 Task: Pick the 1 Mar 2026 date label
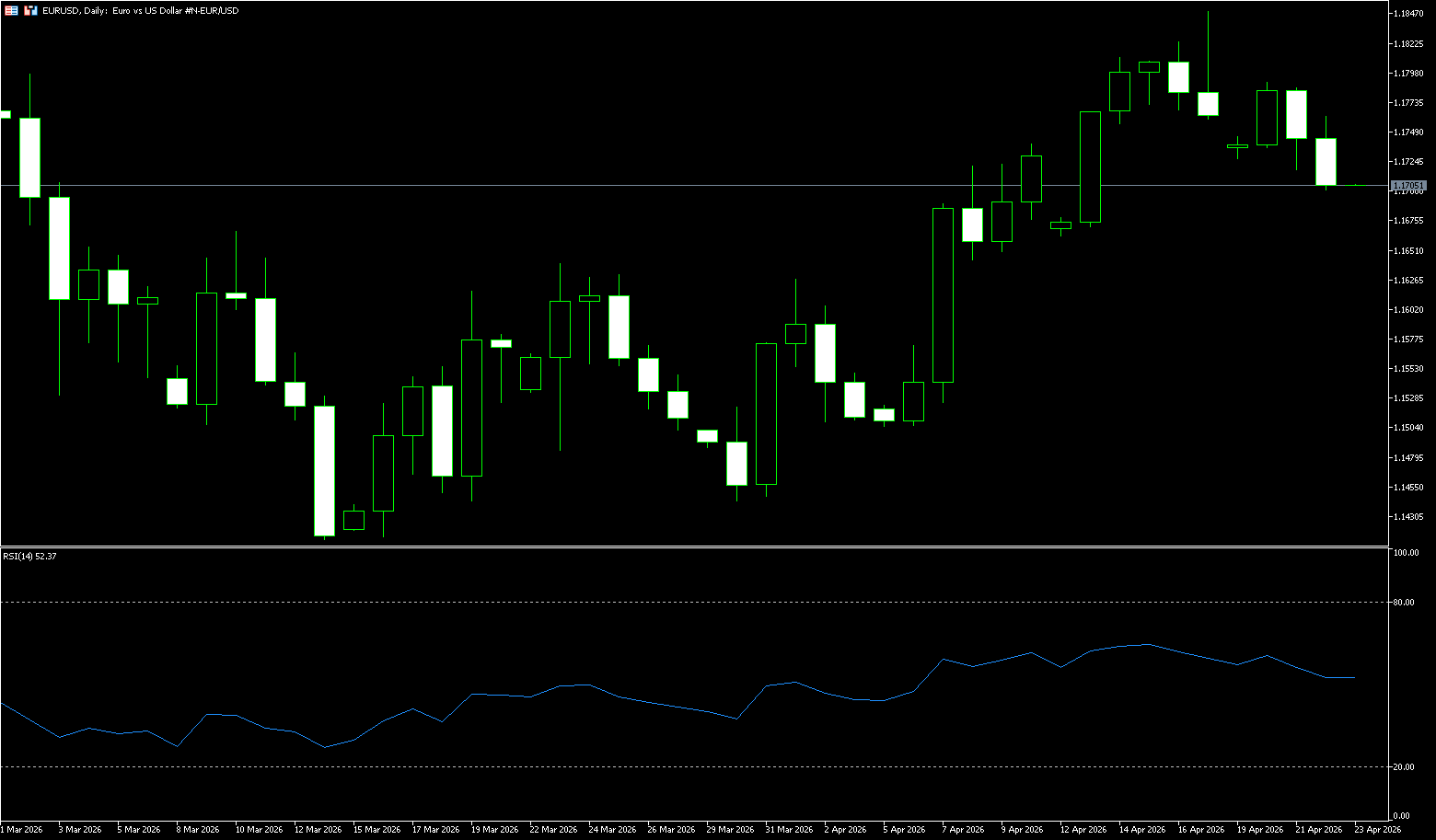click(x=22, y=830)
